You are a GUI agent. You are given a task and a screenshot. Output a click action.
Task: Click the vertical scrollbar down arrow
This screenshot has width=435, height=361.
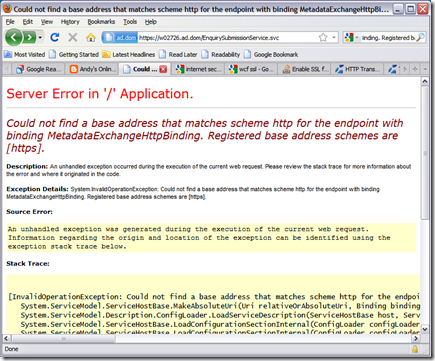(x=425, y=329)
